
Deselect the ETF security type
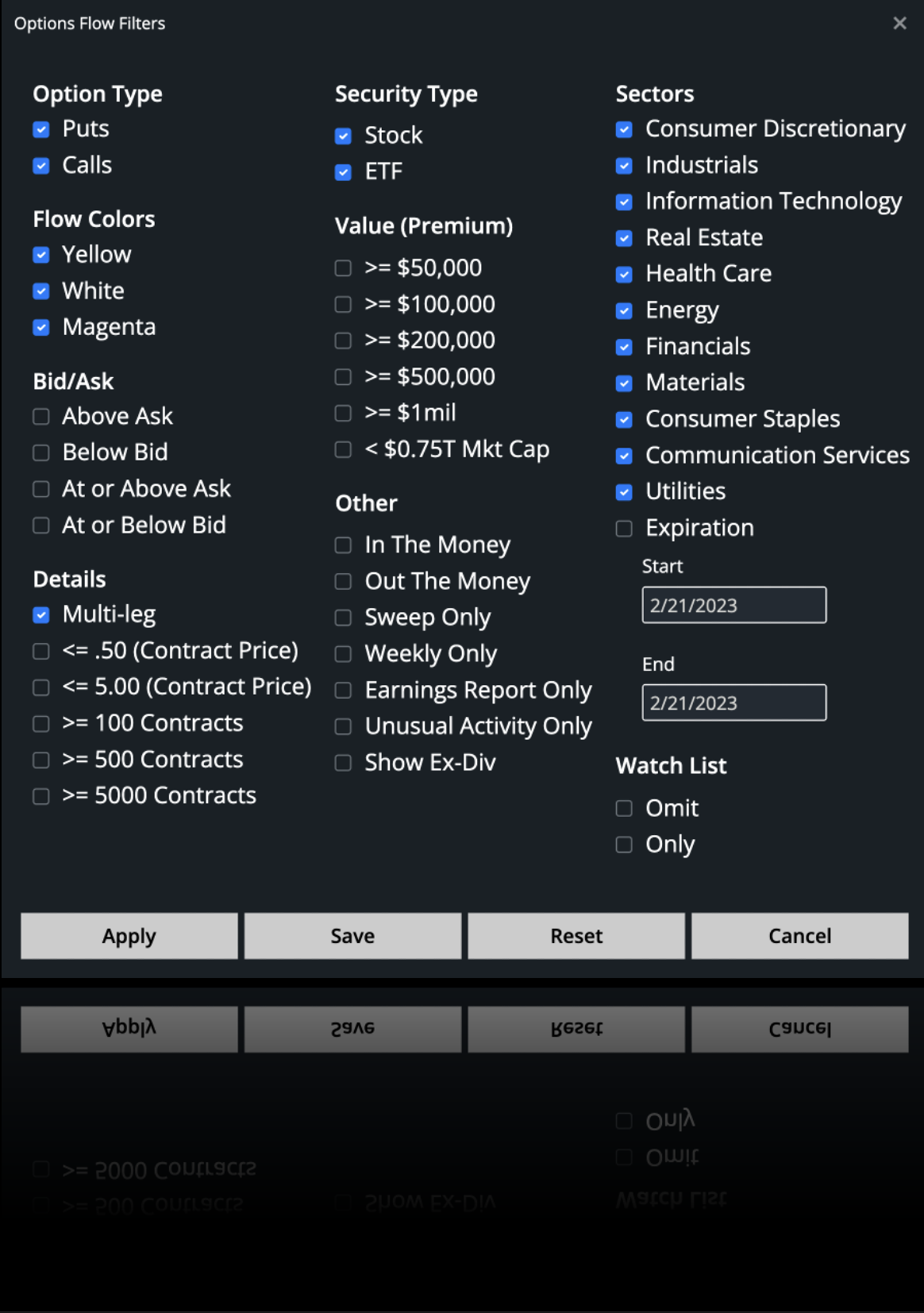click(x=343, y=172)
